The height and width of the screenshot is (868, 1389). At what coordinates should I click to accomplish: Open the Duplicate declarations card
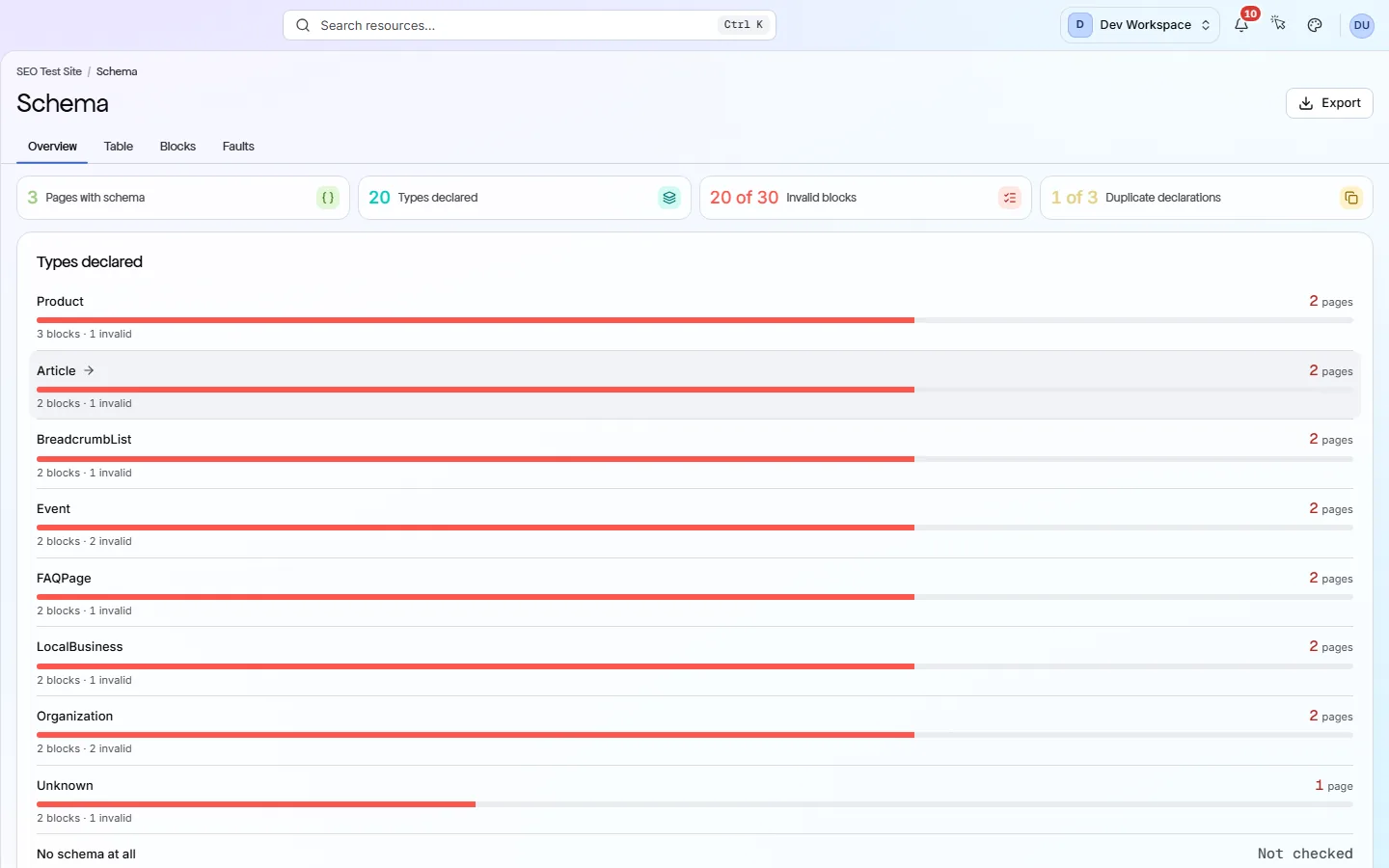point(1207,198)
